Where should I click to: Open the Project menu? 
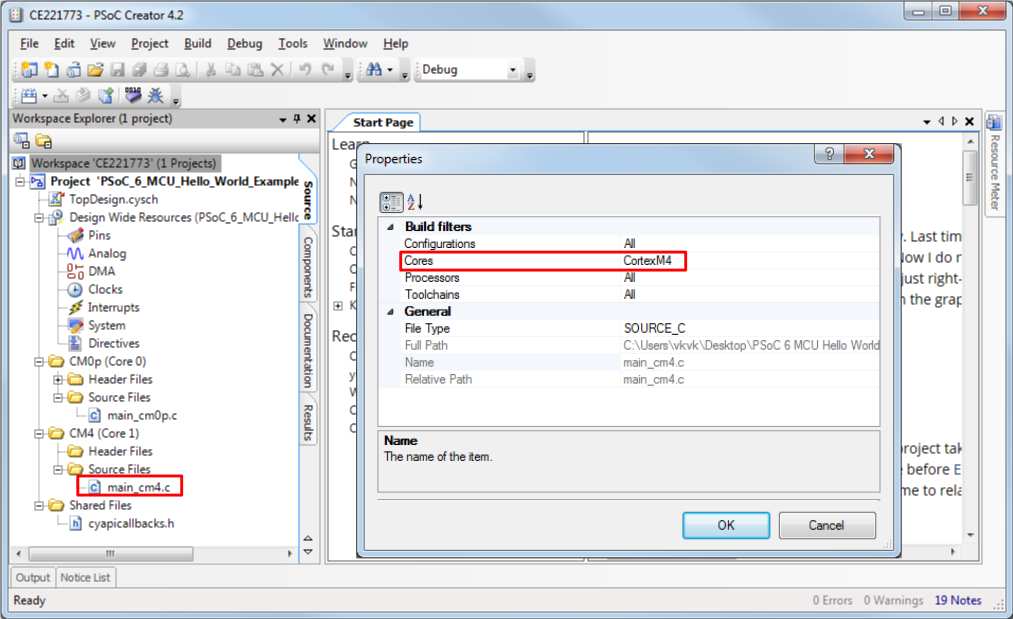click(x=149, y=43)
